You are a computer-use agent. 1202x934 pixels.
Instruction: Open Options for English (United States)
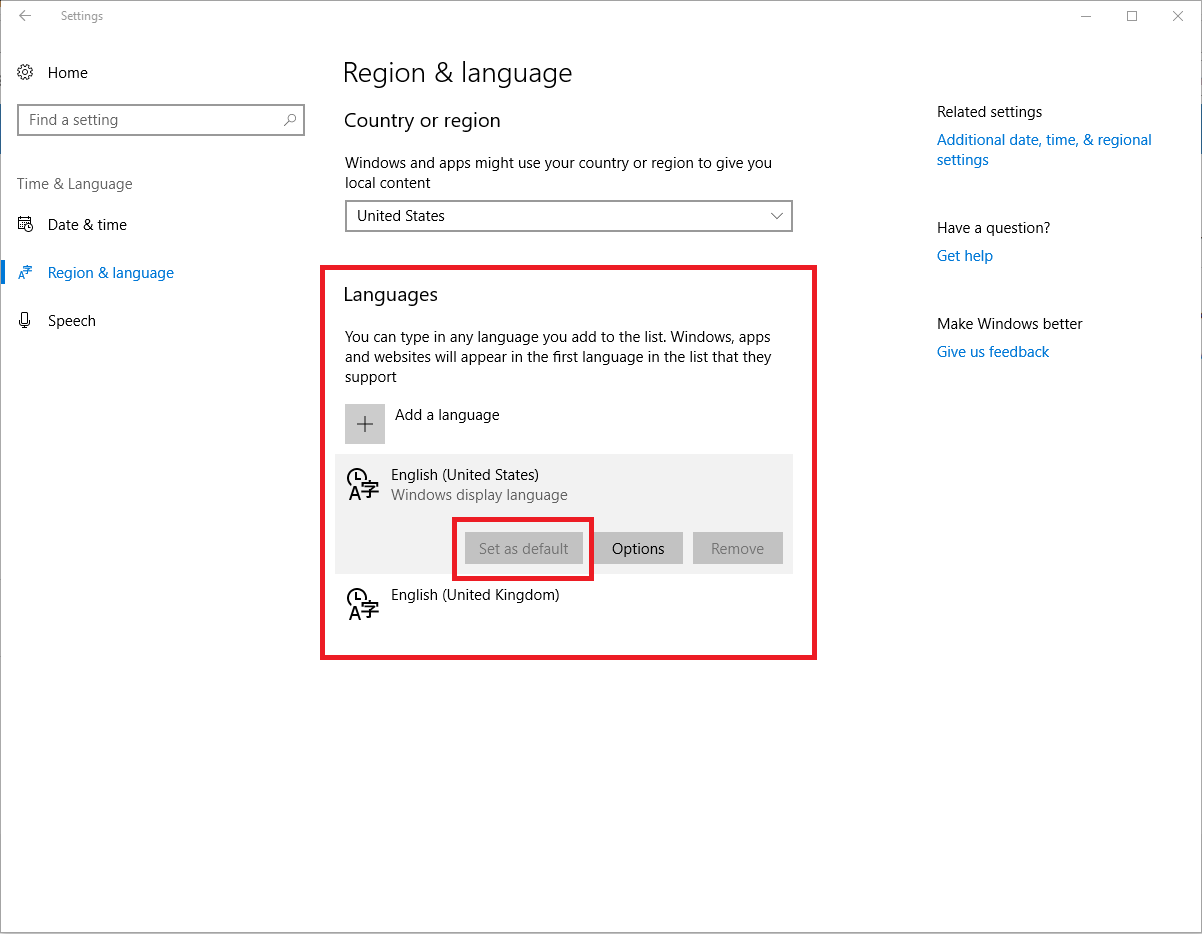point(638,548)
